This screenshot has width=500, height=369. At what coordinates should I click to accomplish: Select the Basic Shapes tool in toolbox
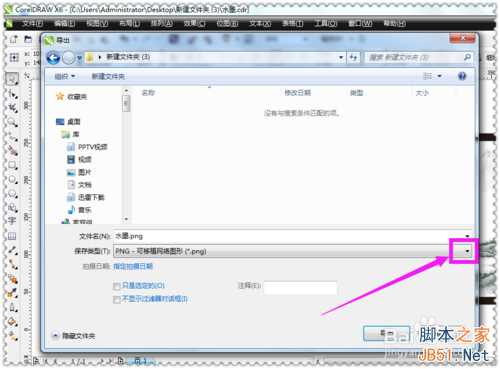pos(12,208)
